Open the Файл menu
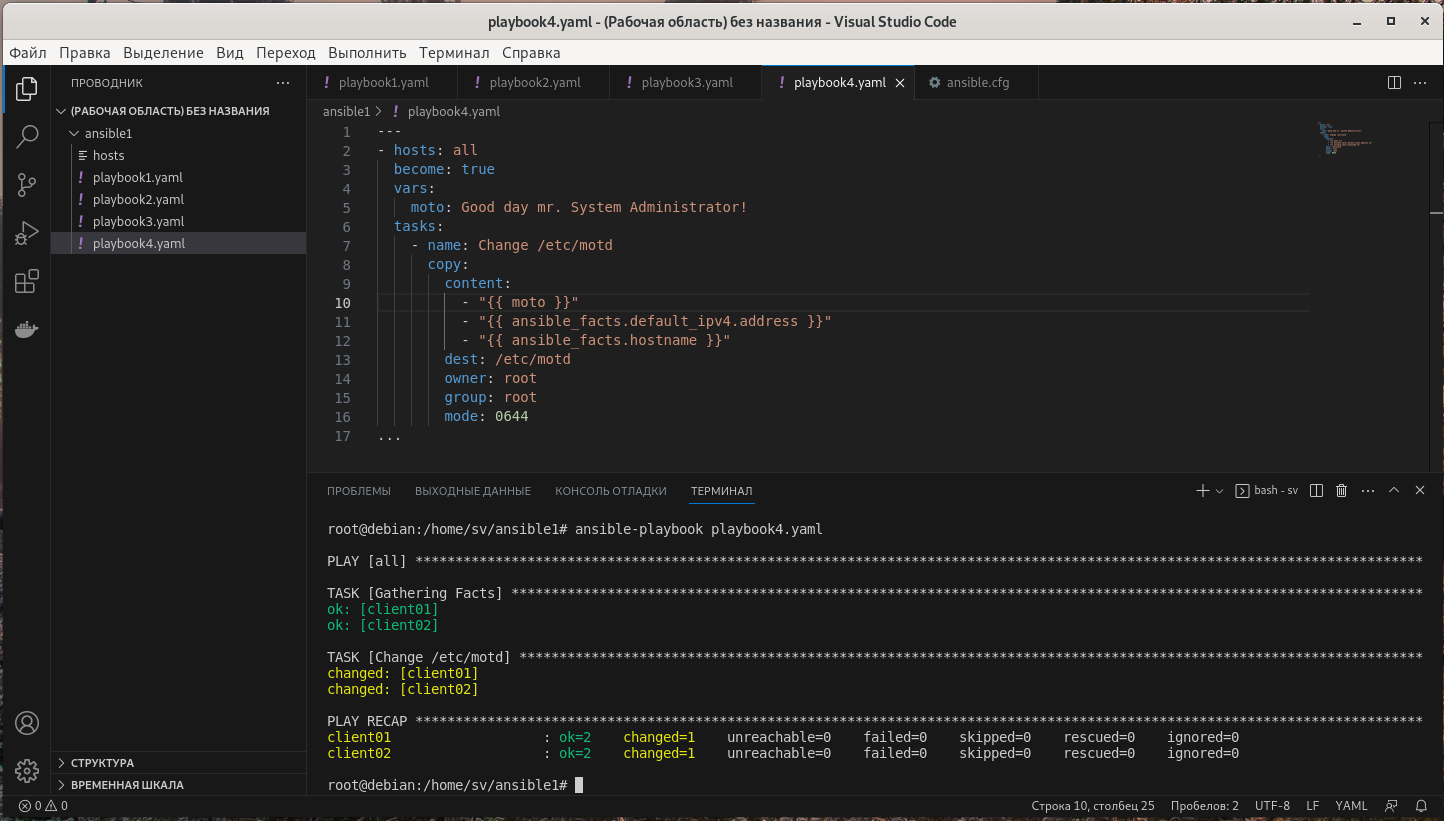The image size is (1444, 821). pyautogui.click(x=28, y=53)
